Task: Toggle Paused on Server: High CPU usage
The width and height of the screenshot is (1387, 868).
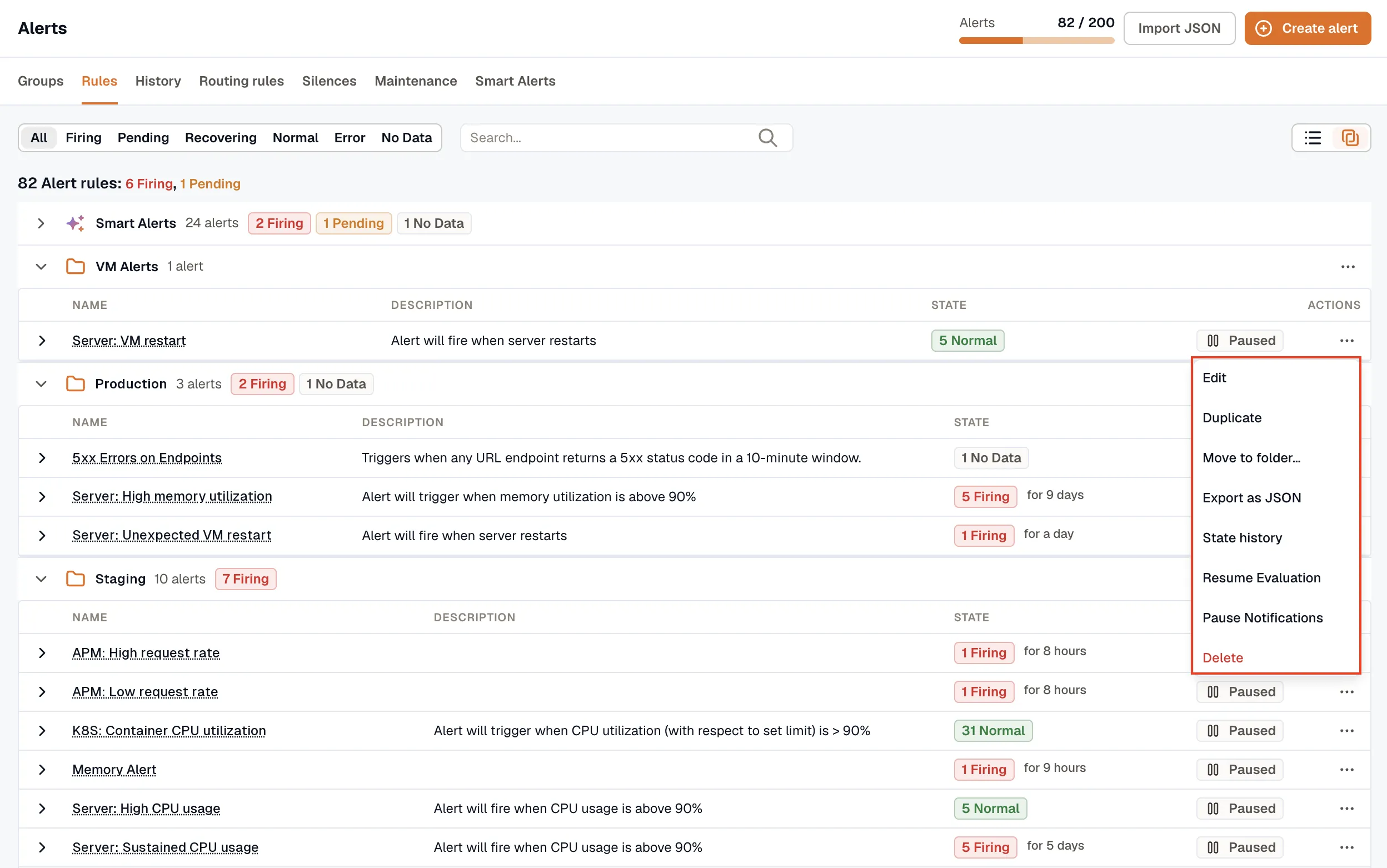Action: [1239, 809]
